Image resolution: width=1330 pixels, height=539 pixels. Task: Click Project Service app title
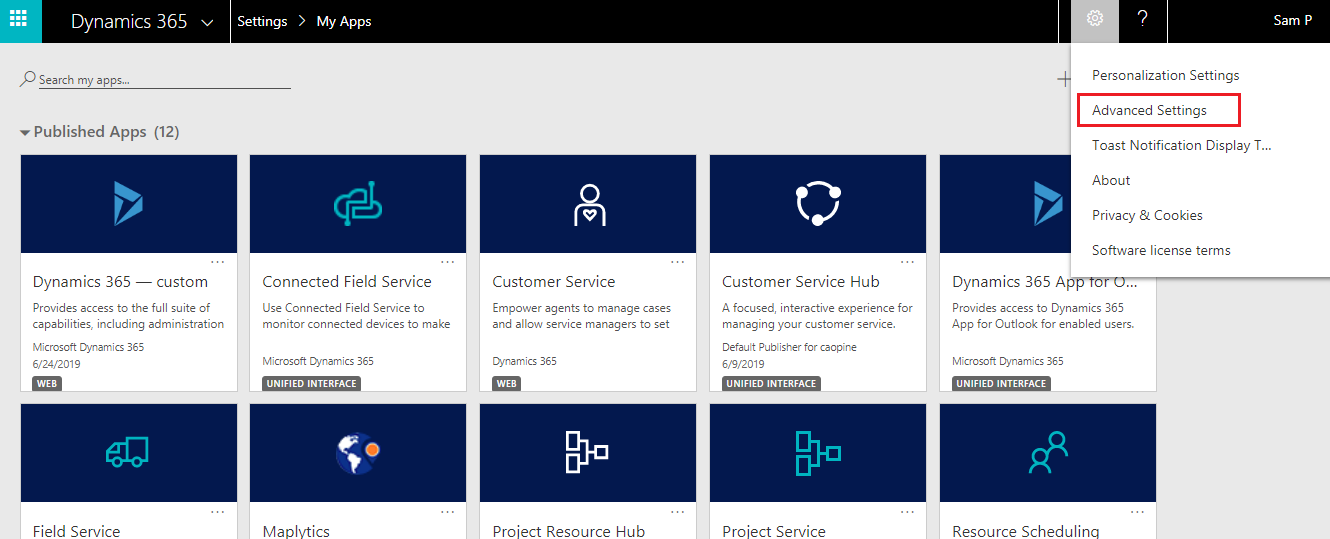coord(774,532)
